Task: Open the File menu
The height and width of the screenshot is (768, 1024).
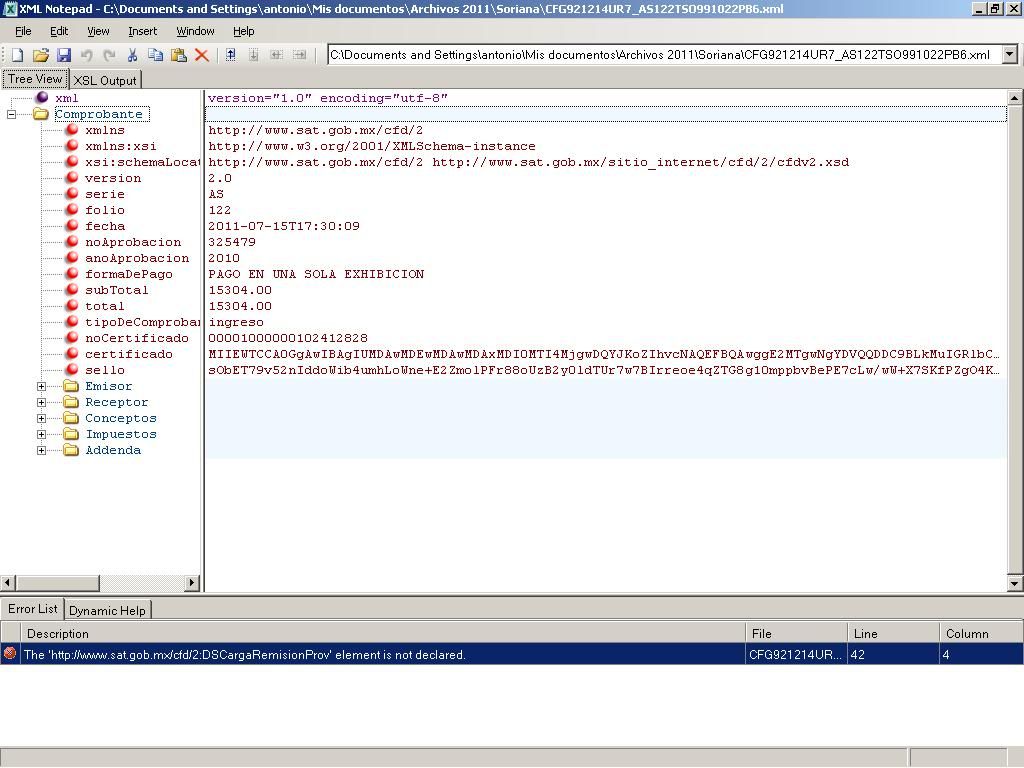Action: pyautogui.click(x=23, y=31)
